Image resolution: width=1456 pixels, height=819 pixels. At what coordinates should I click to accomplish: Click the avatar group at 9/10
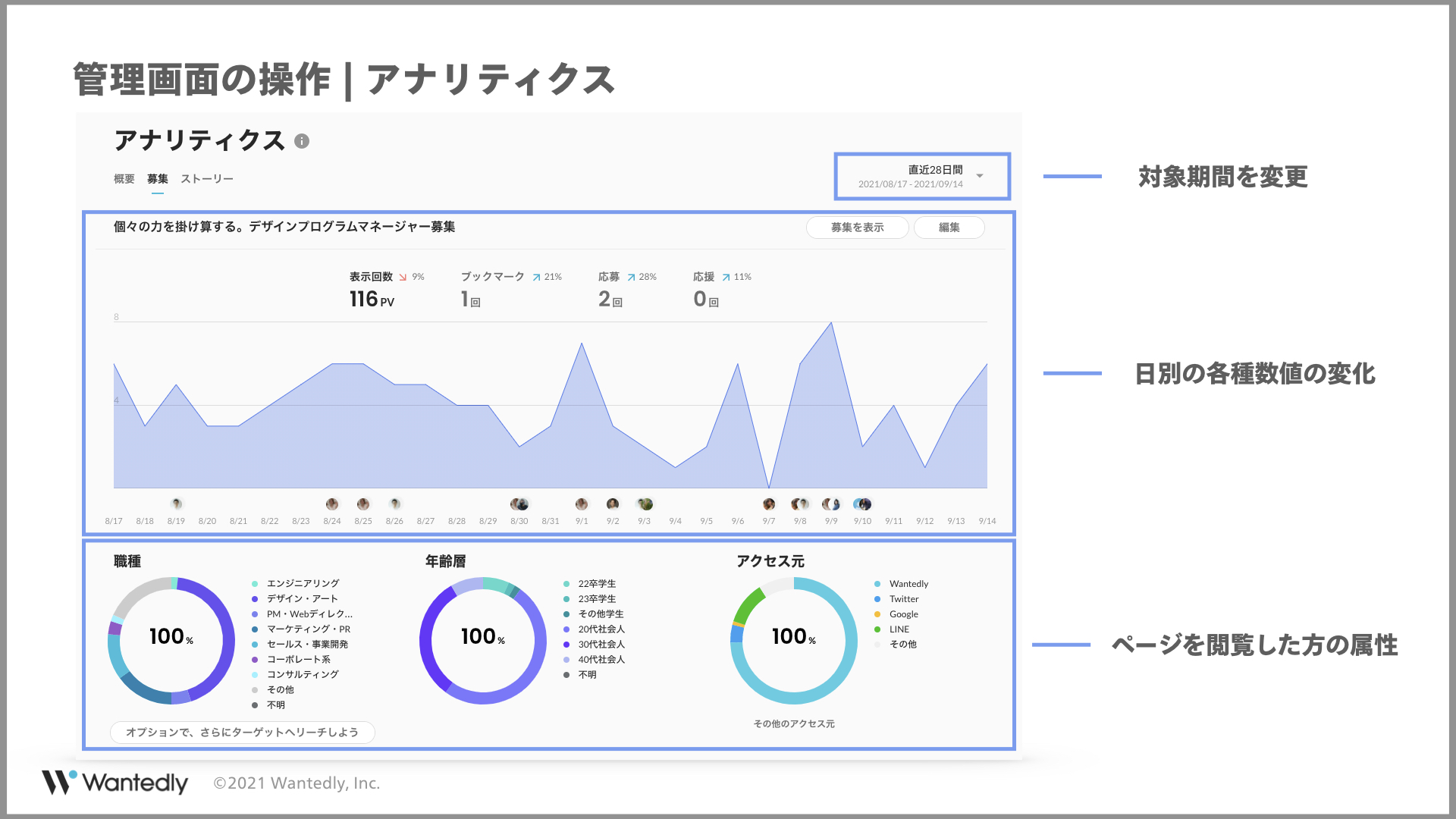[x=862, y=504]
